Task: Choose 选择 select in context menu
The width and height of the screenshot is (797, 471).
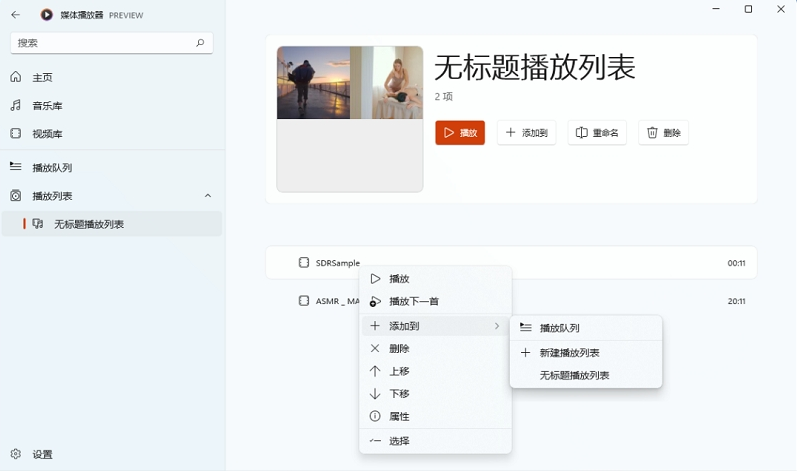Action: coord(435,441)
